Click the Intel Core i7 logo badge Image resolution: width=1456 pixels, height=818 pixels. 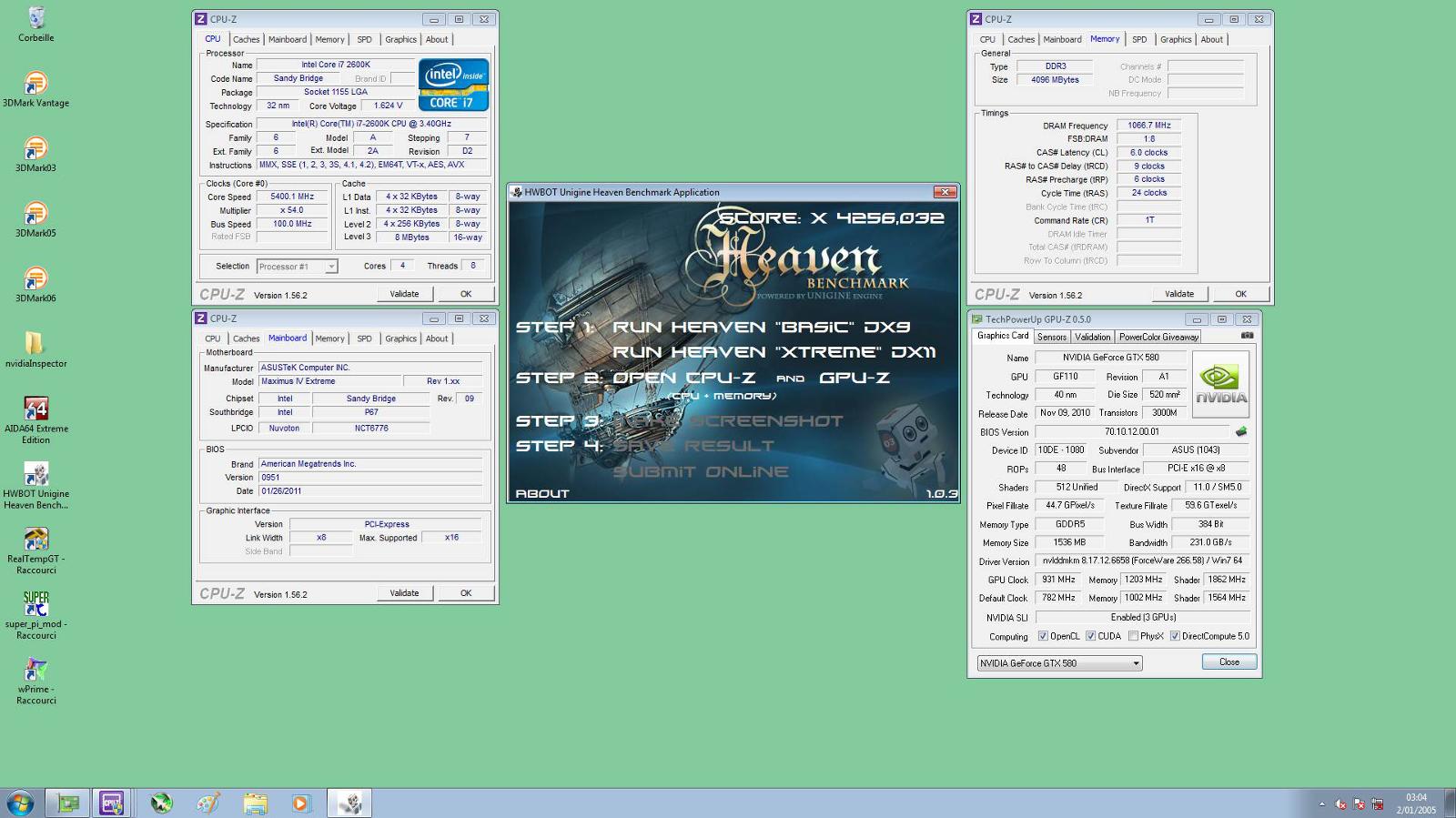coord(453,85)
